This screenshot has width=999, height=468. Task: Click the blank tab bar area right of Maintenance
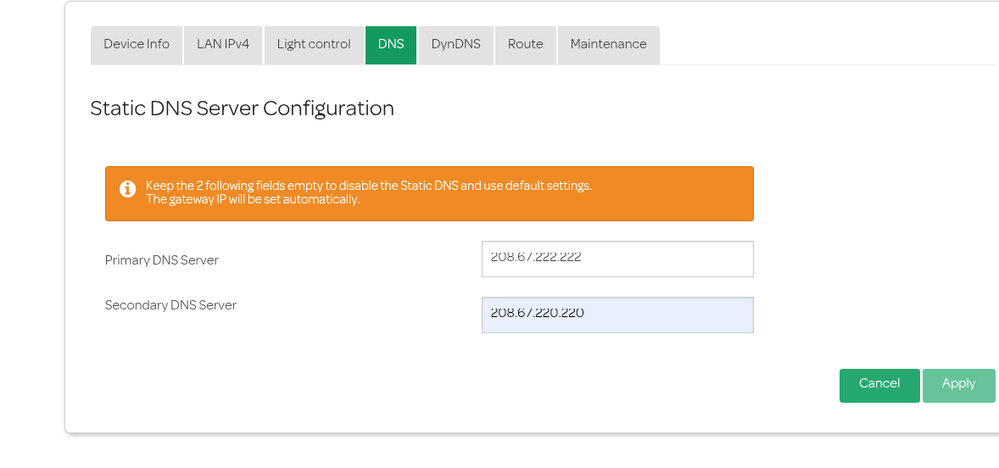coord(820,45)
